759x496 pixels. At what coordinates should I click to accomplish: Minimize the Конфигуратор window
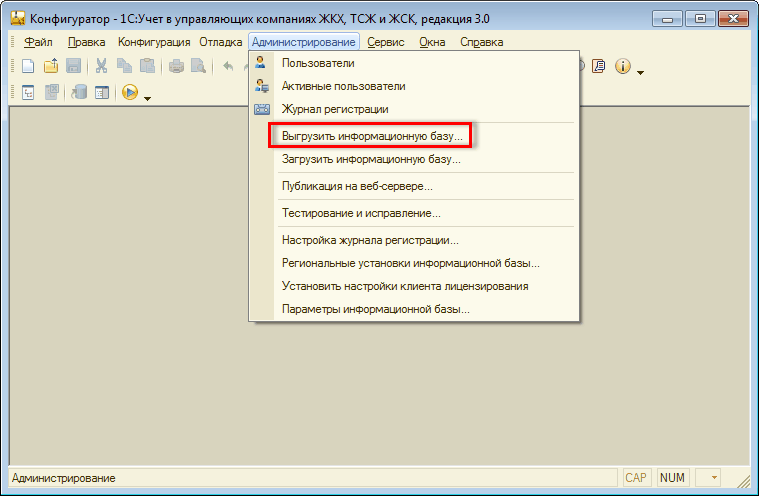668,19
